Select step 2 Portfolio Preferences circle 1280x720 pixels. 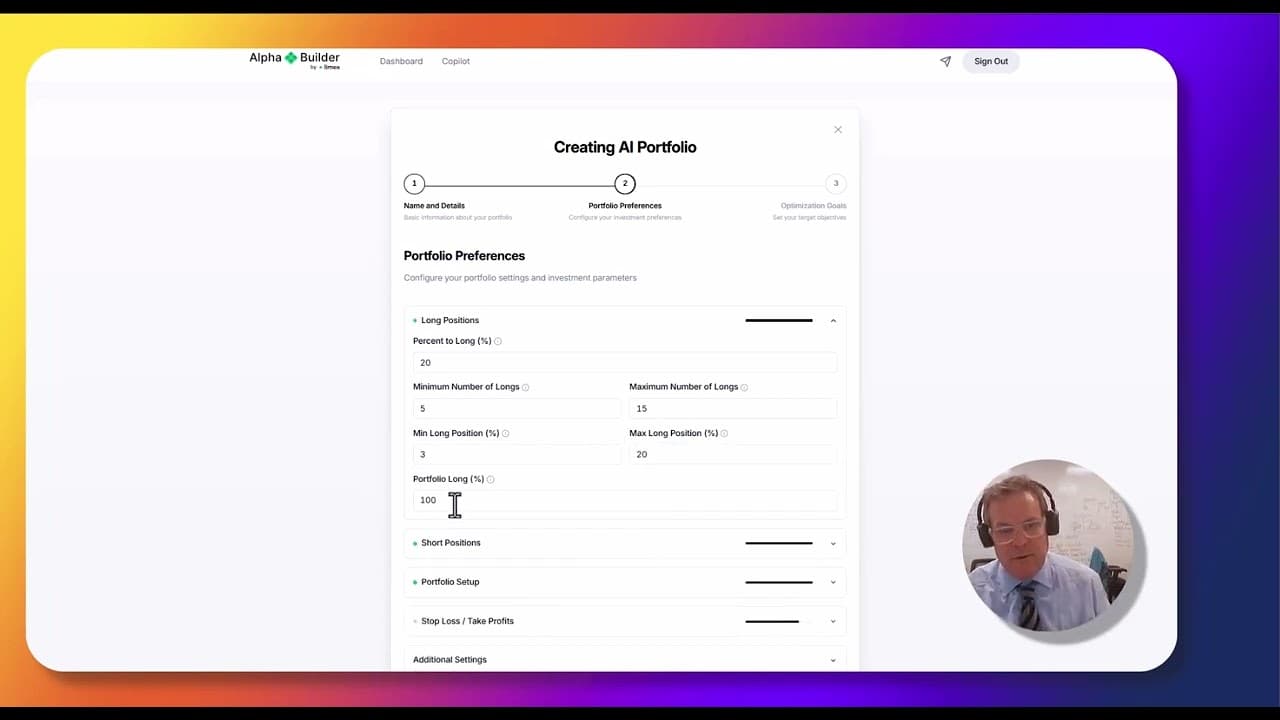625,183
